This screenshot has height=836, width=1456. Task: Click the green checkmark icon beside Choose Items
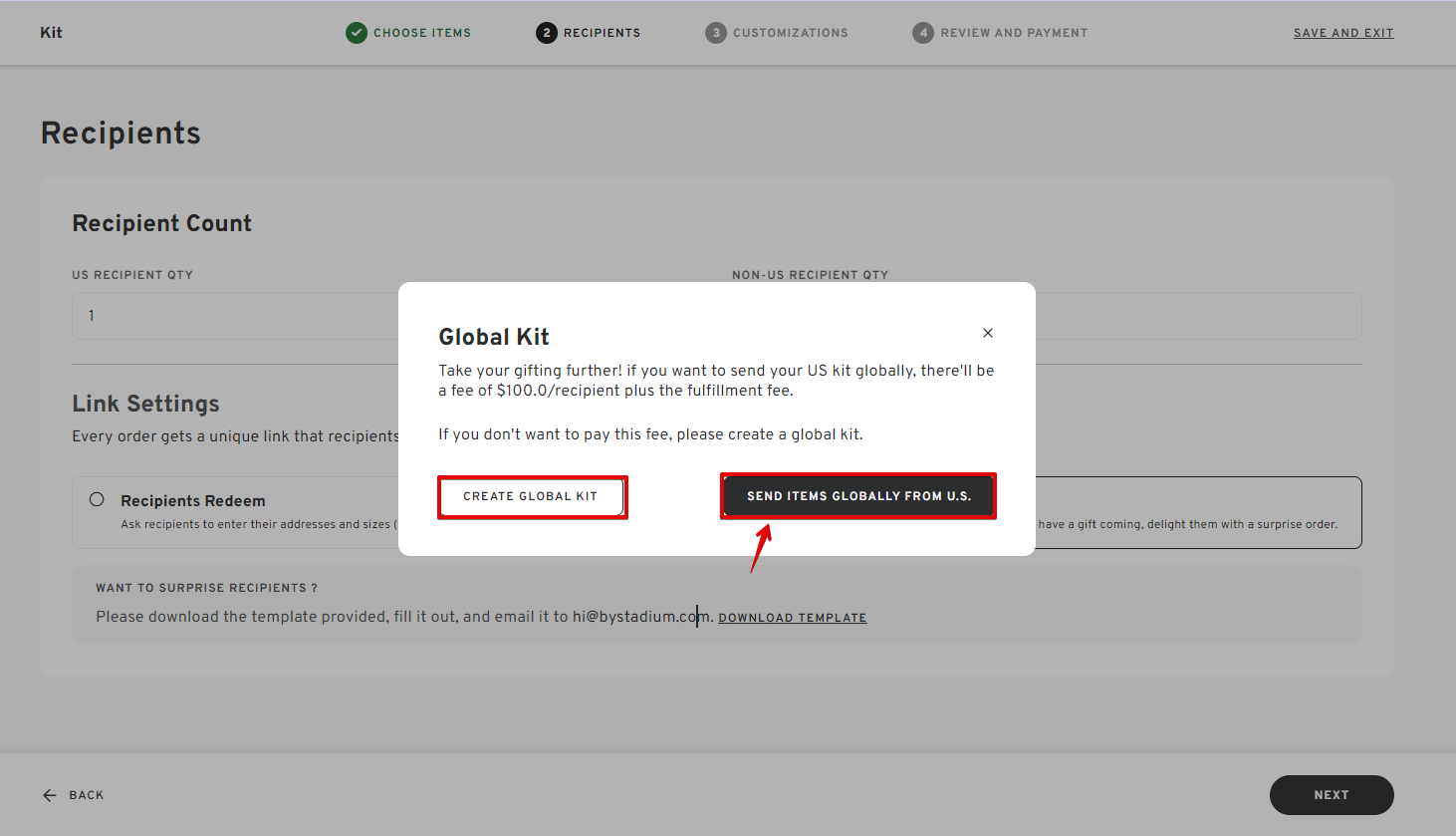(357, 33)
